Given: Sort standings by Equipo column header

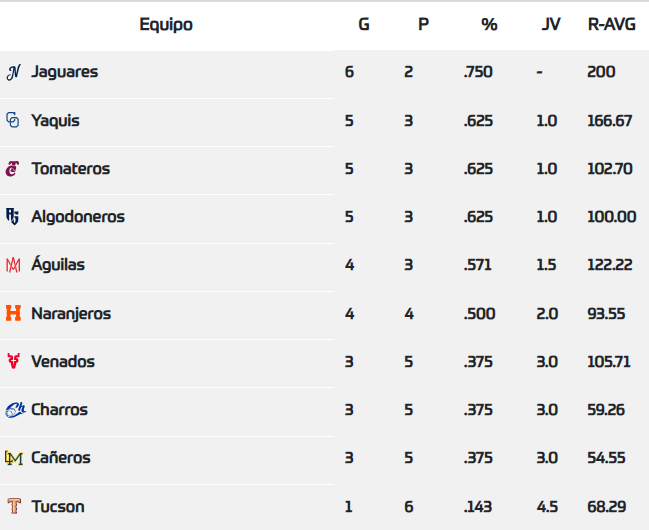Looking at the screenshot, I should [166, 24].
